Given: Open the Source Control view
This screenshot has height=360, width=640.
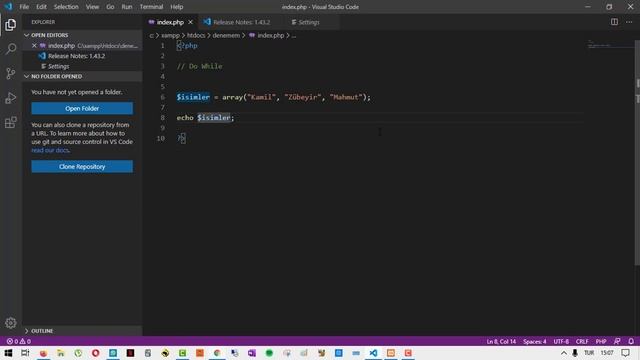Looking at the screenshot, I should (x=11, y=73).
